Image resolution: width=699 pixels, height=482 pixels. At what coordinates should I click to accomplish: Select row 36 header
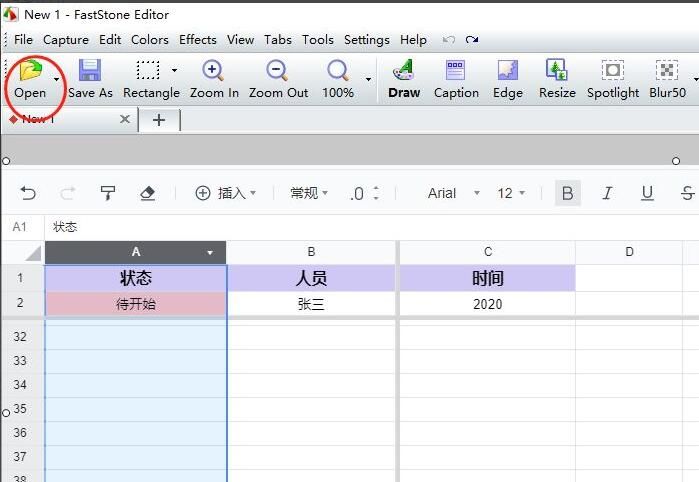(x=21, y=433)
